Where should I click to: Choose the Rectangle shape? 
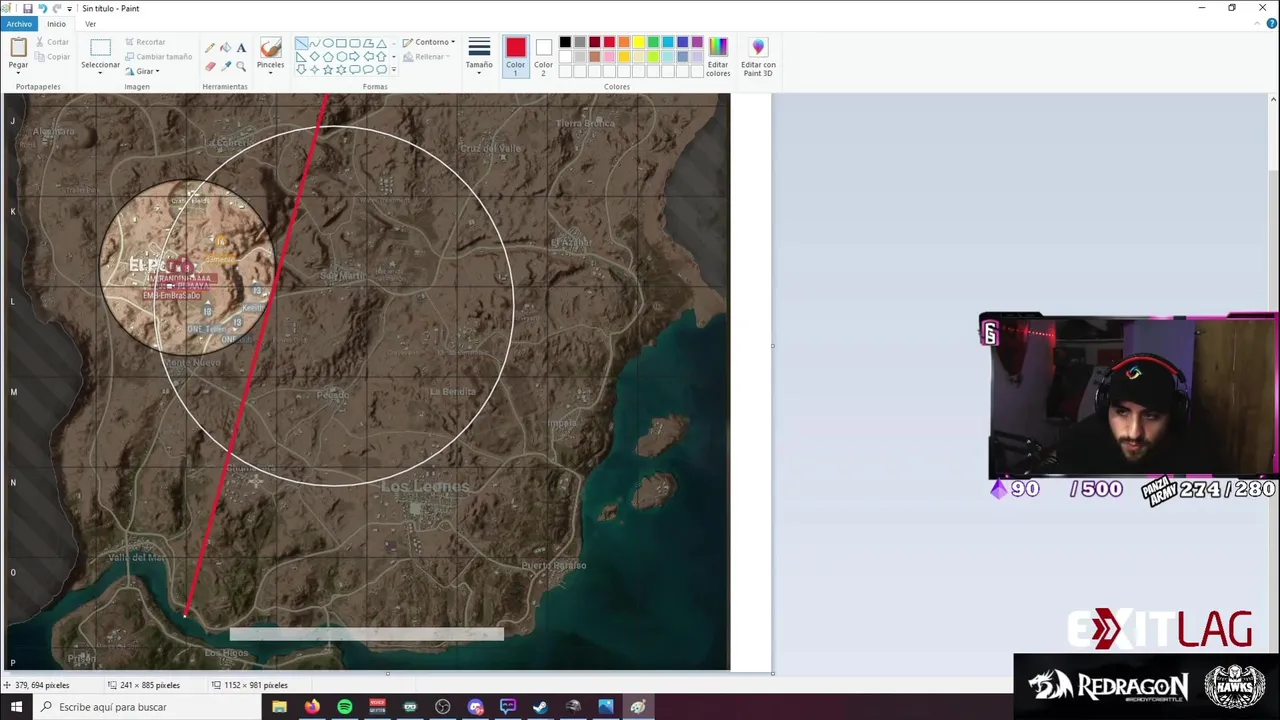pyautogui.click(x=341, y=43)
